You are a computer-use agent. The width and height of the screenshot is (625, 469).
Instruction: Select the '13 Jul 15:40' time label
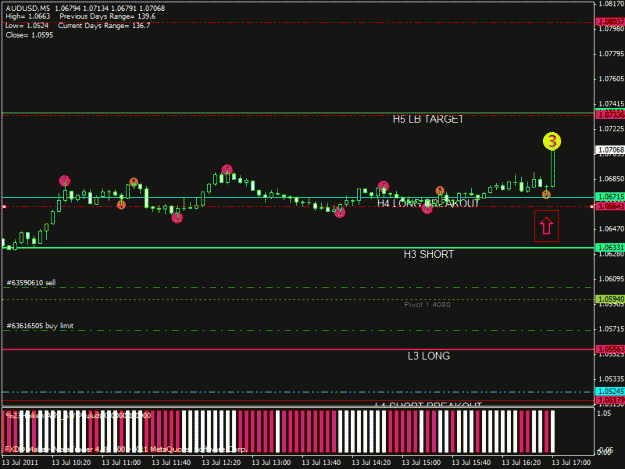click(471, 463)
